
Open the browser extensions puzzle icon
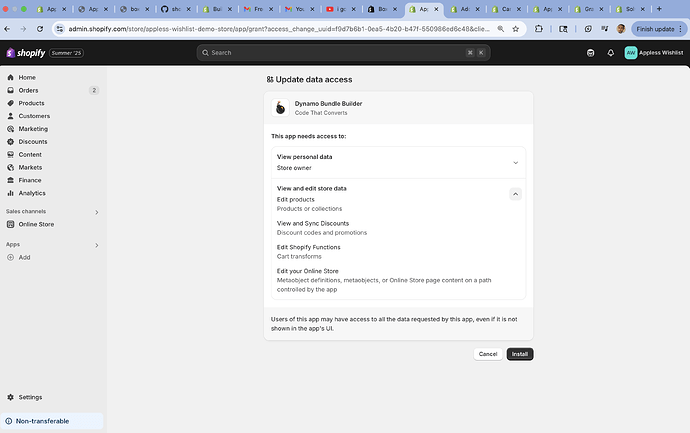539,29
